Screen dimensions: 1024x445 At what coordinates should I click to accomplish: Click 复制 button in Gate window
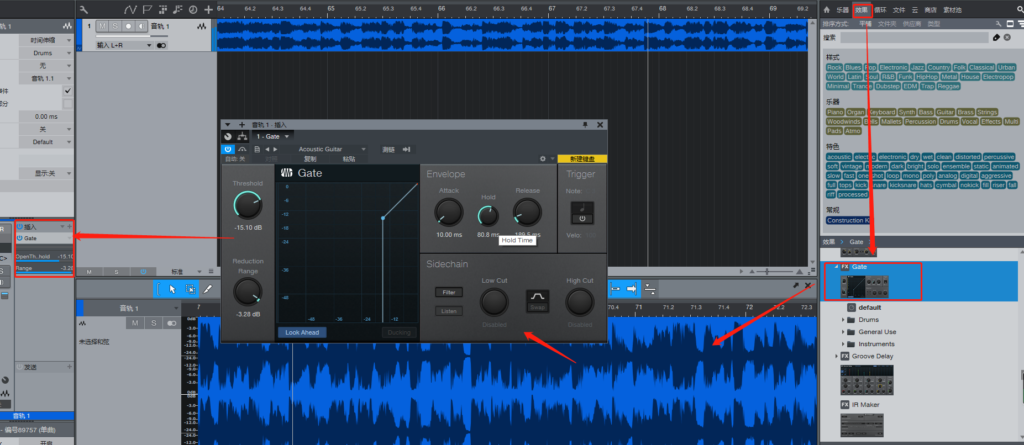[310, 159]
